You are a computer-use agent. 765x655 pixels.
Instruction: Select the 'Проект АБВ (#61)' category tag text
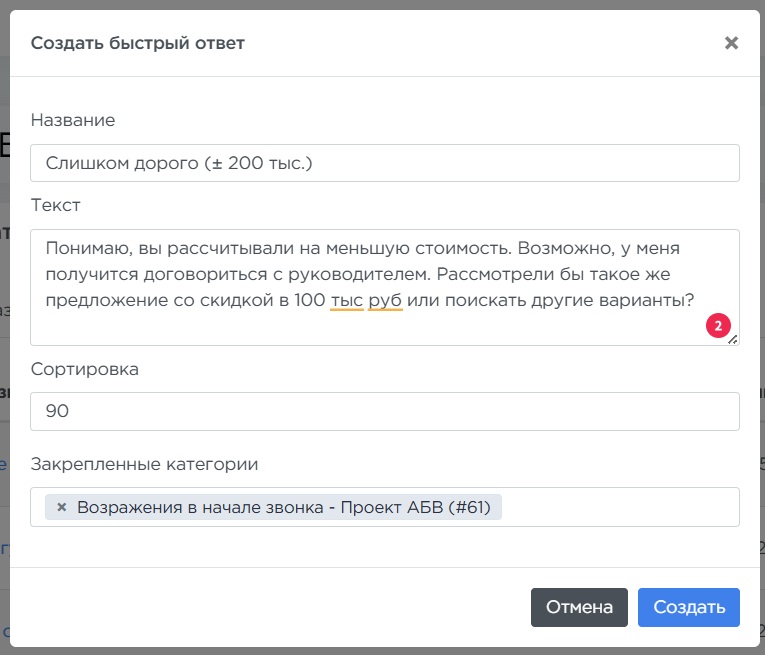415,507
